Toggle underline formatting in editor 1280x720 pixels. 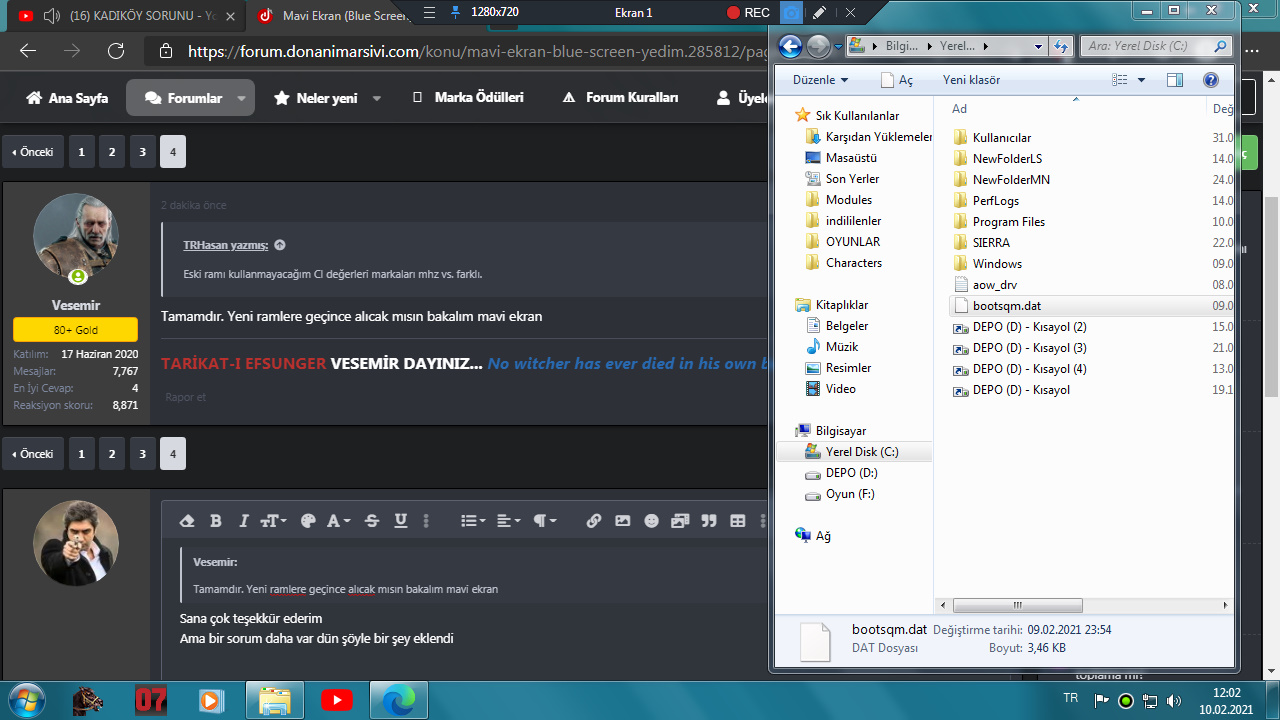[x=401, y=521]
